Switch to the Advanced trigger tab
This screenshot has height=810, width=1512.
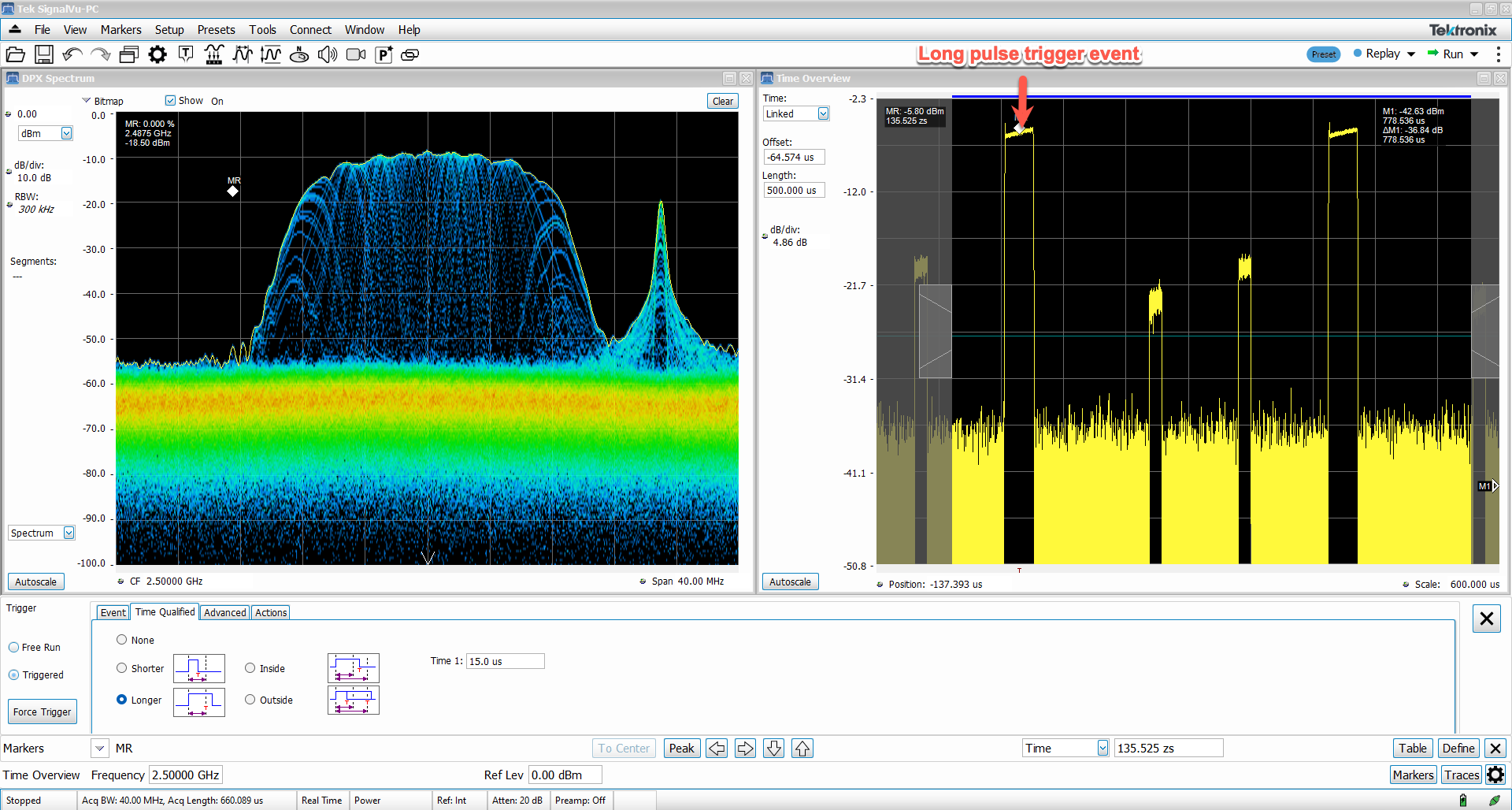(x=224, y=613)
